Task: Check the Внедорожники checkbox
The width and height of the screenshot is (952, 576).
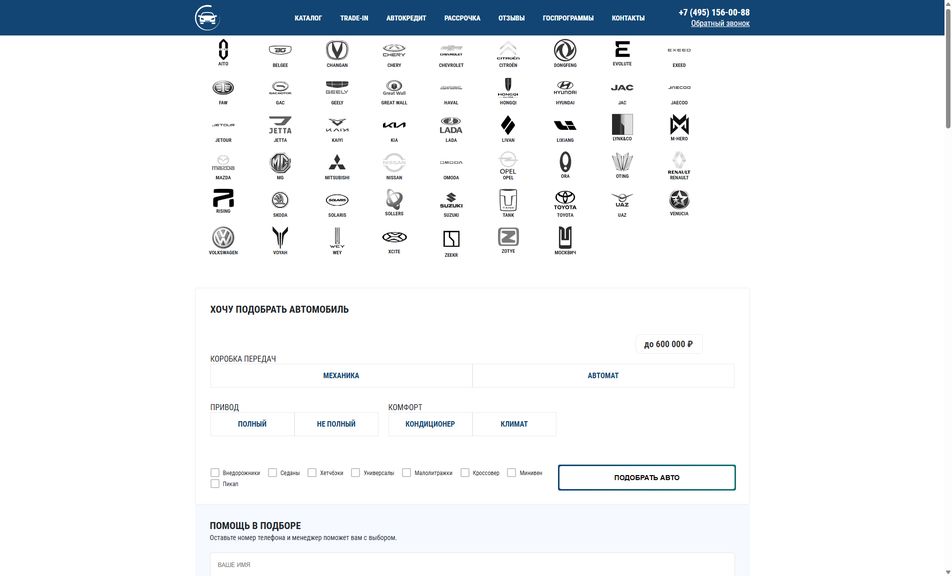Action: point(215,472)
